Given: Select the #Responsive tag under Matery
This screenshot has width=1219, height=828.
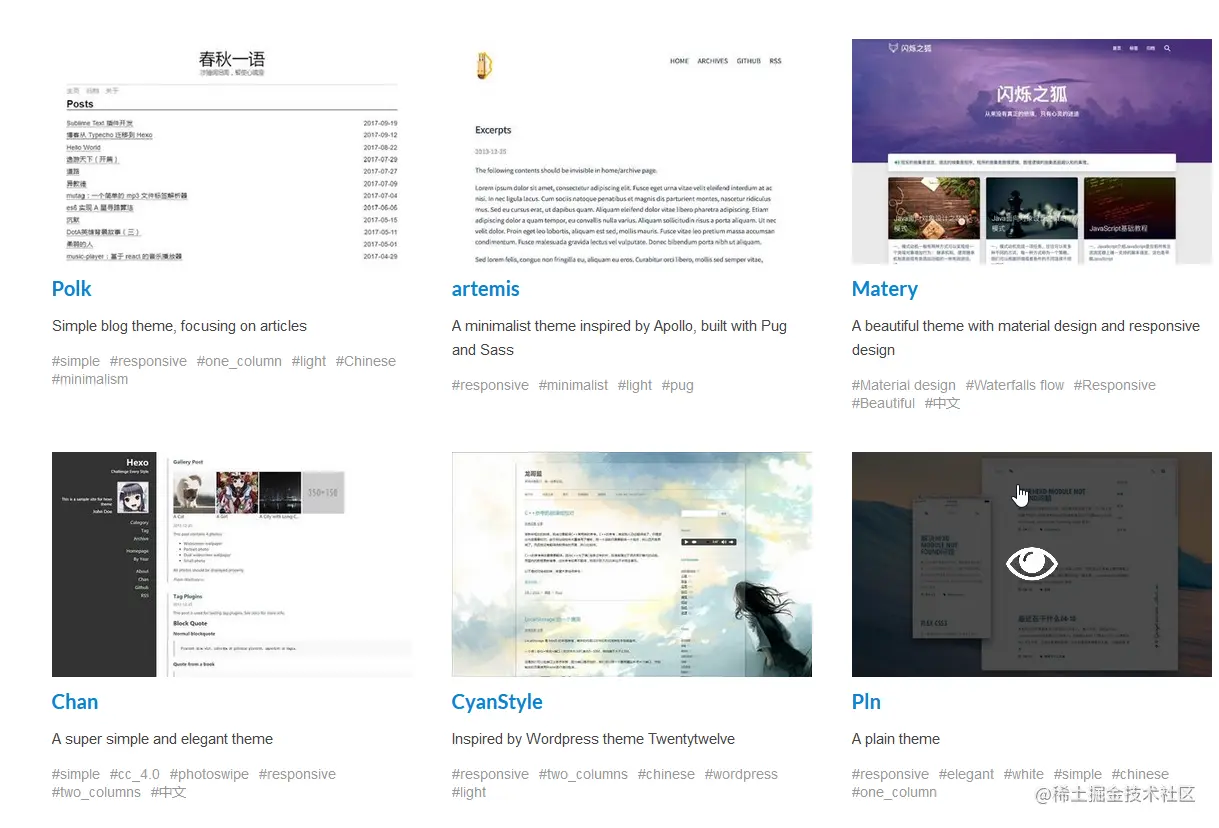Looking at the screenshot, I should [1115, 385].
